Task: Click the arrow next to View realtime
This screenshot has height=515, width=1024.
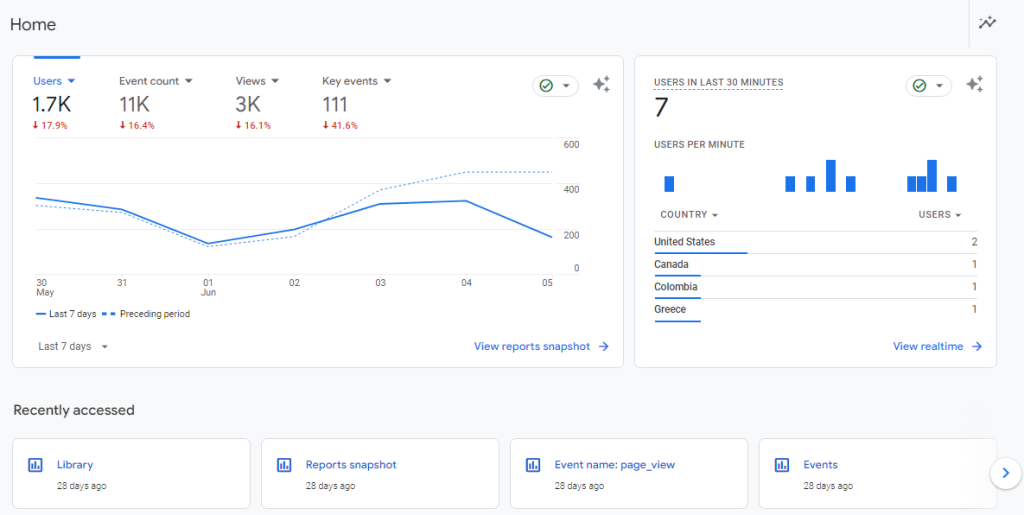Action: [977, 347]
